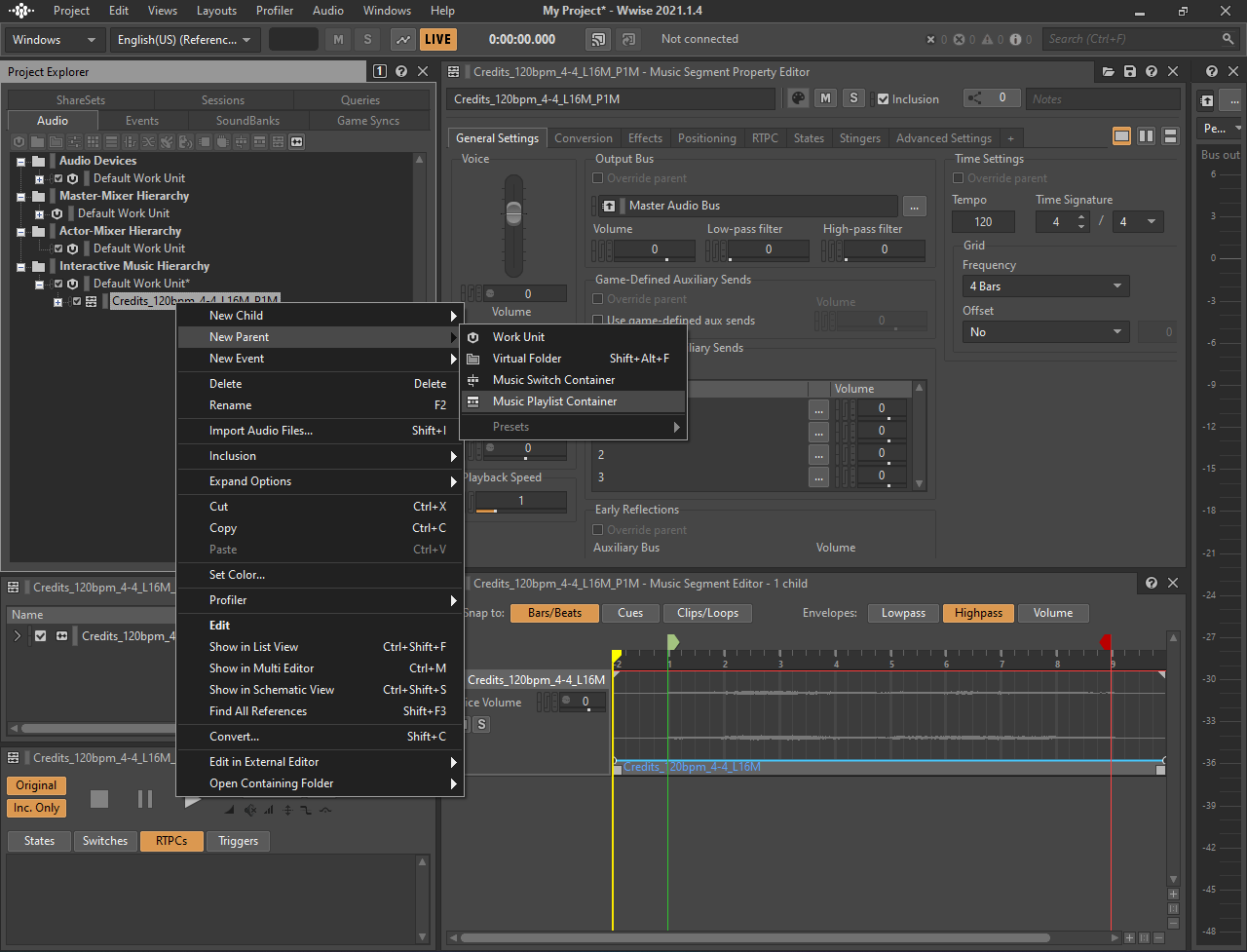The width and height of the screenshot is (1247, 952).
Task: Collapse the Audio Devices tree node
Action: pyautogui.click(x=19, y=161)
